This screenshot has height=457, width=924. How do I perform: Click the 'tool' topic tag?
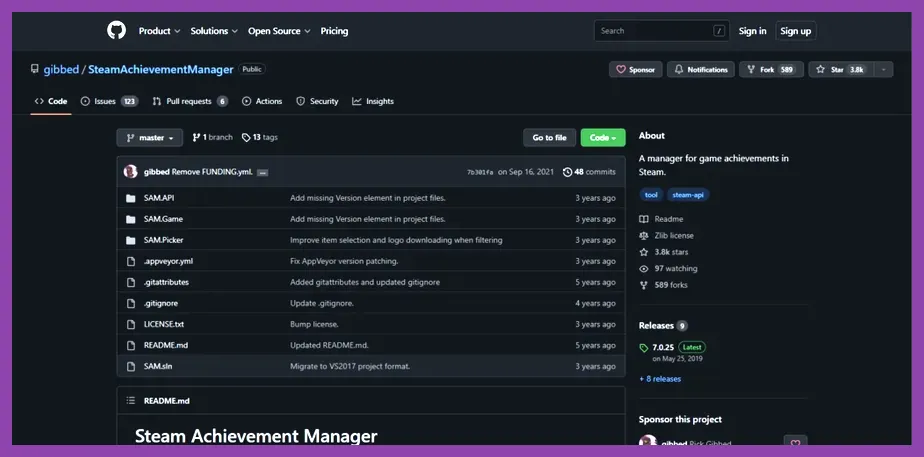click(651, 195)
